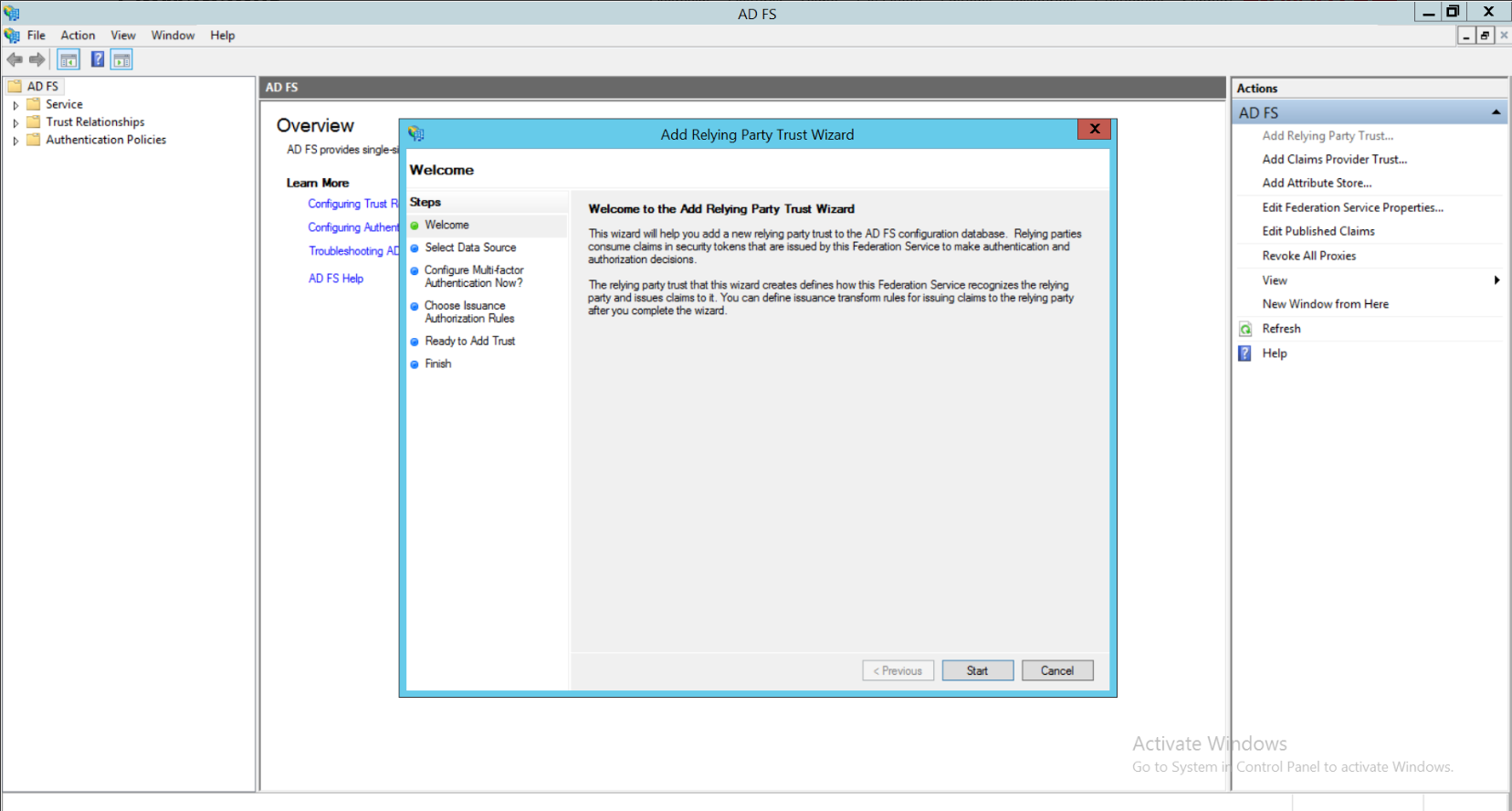
Task: Open the toolbar Help question mark icon
Action: 98,60
